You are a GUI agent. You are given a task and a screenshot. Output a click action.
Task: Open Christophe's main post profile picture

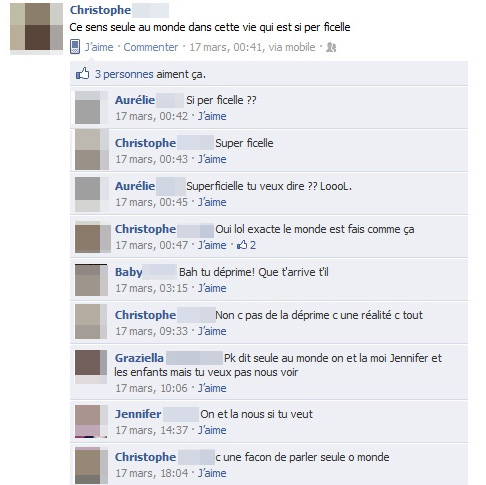[36, 27]
